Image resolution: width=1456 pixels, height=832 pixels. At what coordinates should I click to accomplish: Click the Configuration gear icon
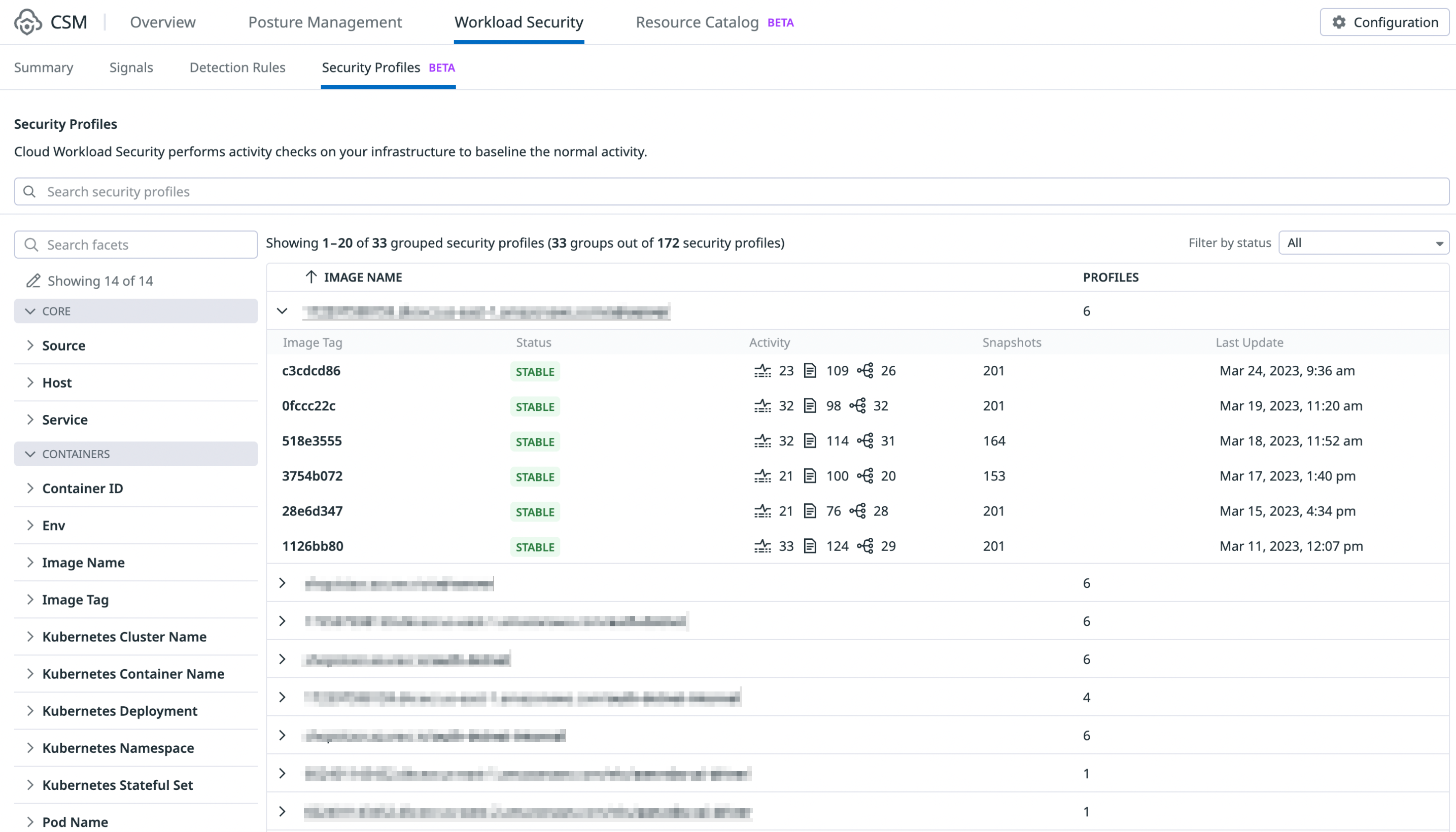(1339, 22)
